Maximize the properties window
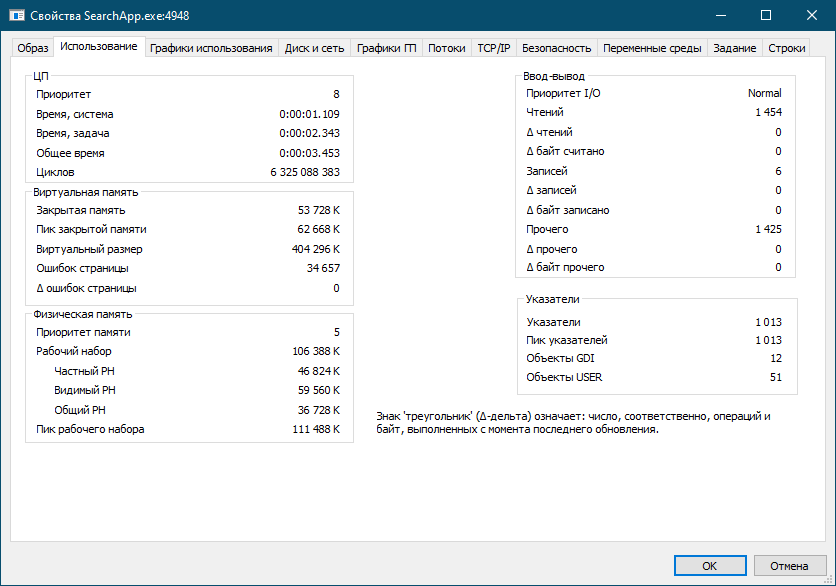Screen dimensions: 836x586 pyautogui.click(x=766, y=15)
